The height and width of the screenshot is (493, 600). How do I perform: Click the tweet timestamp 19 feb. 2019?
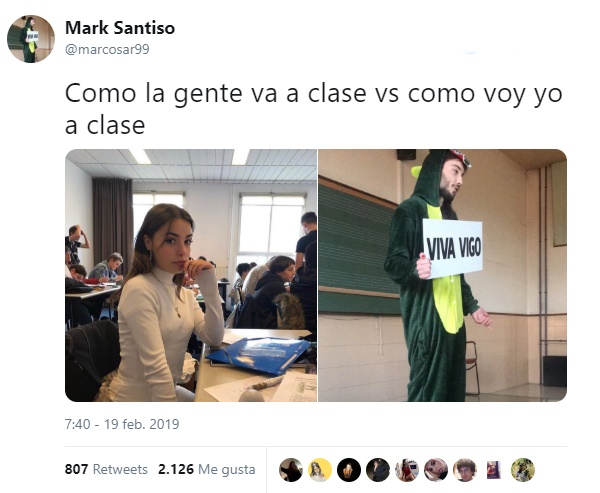[122, 424]
